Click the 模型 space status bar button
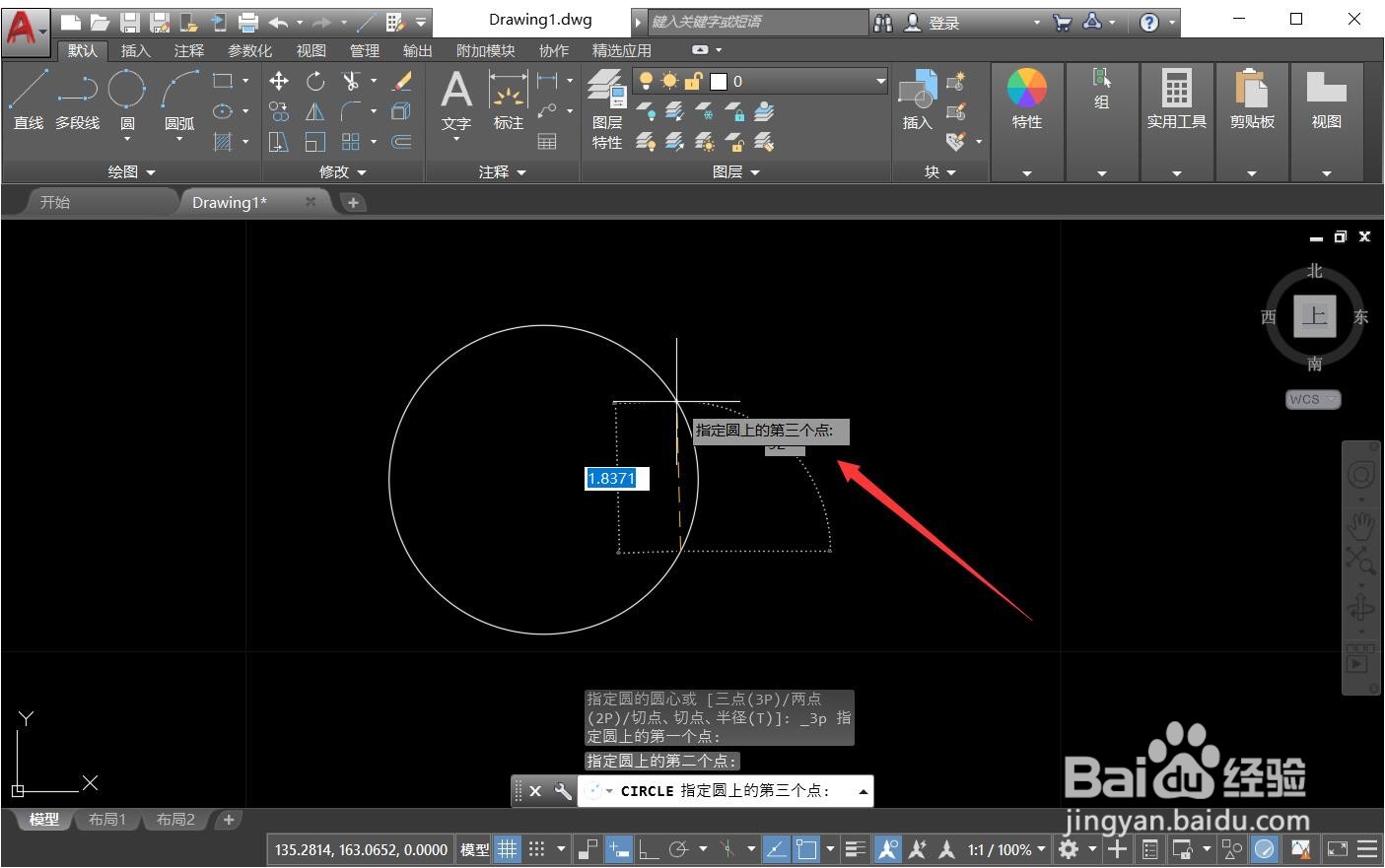 point(474,849)
